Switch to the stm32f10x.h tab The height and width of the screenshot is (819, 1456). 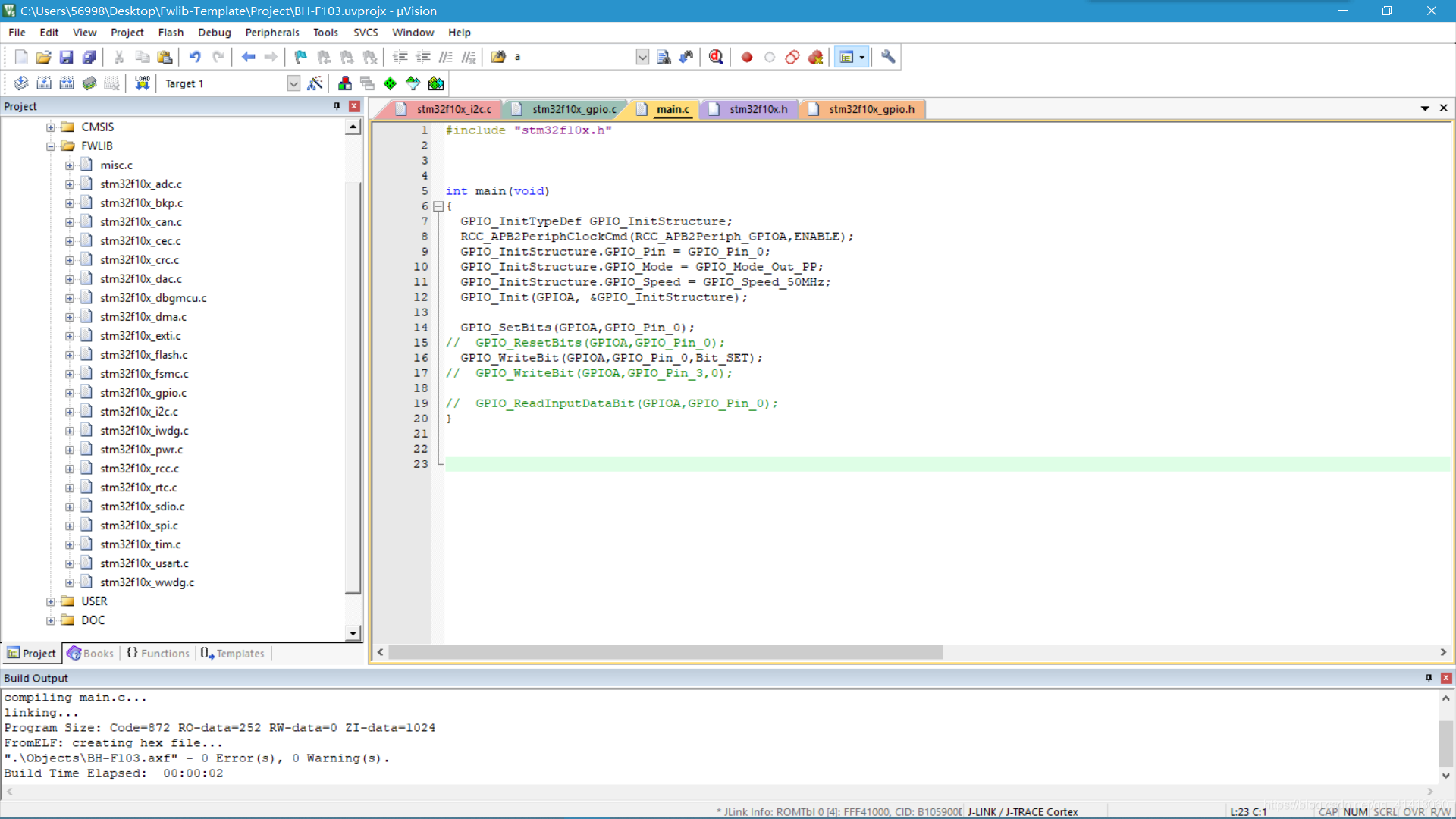point(750,109)
